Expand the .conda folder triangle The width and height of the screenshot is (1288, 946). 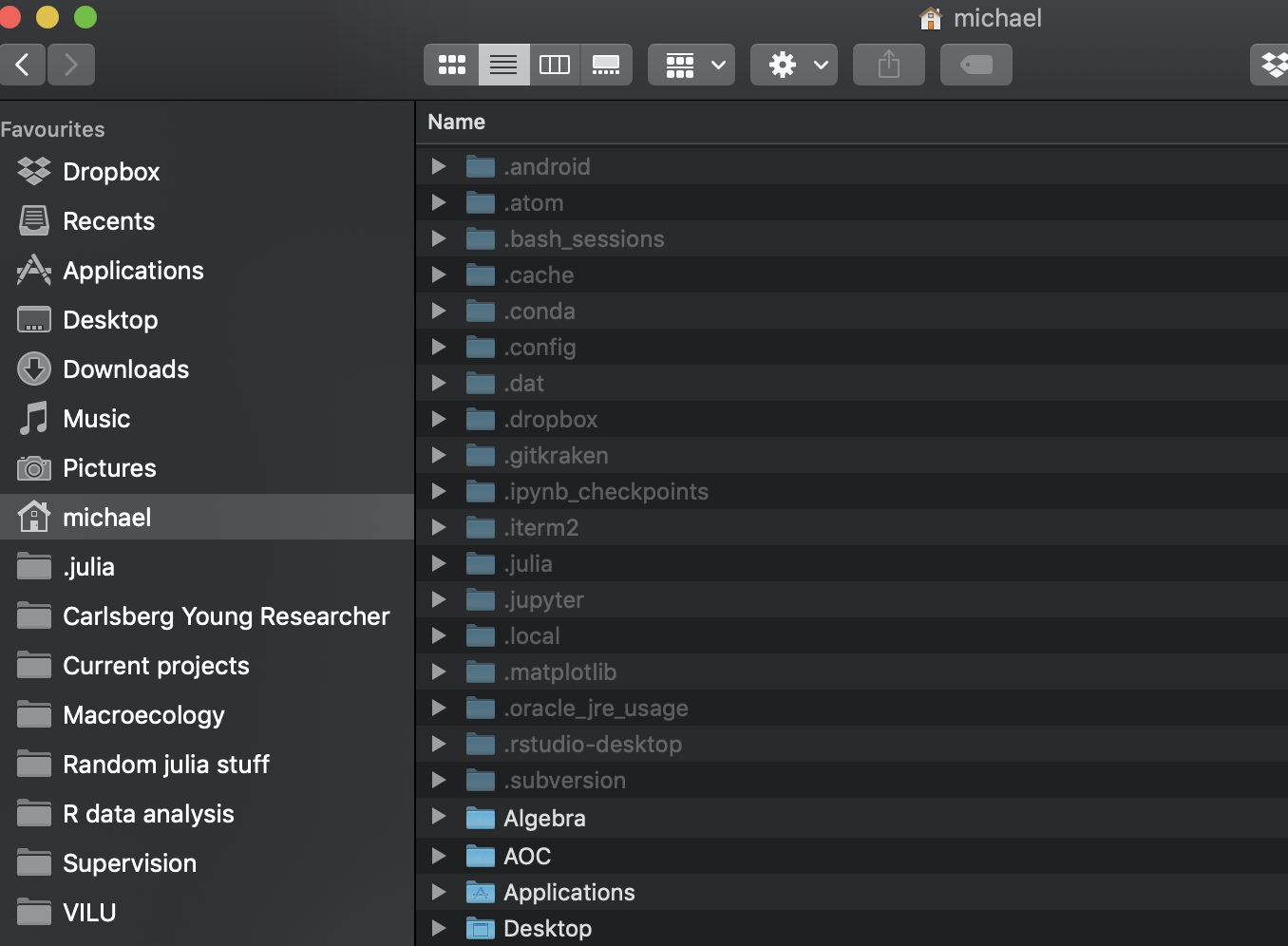pos(439,311)
